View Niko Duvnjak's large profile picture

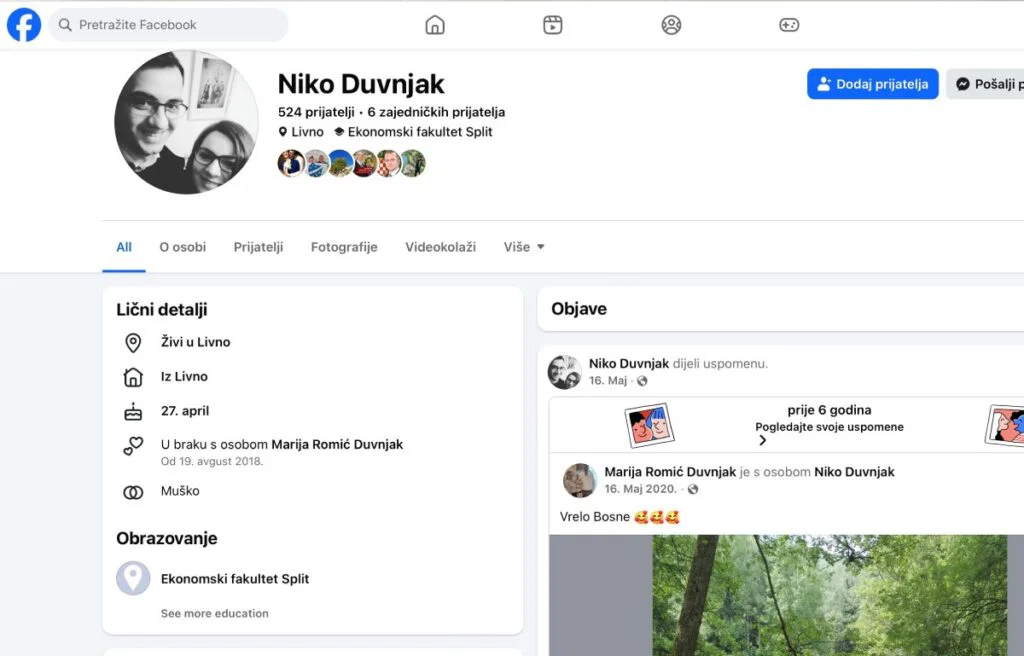pos(186,122)
